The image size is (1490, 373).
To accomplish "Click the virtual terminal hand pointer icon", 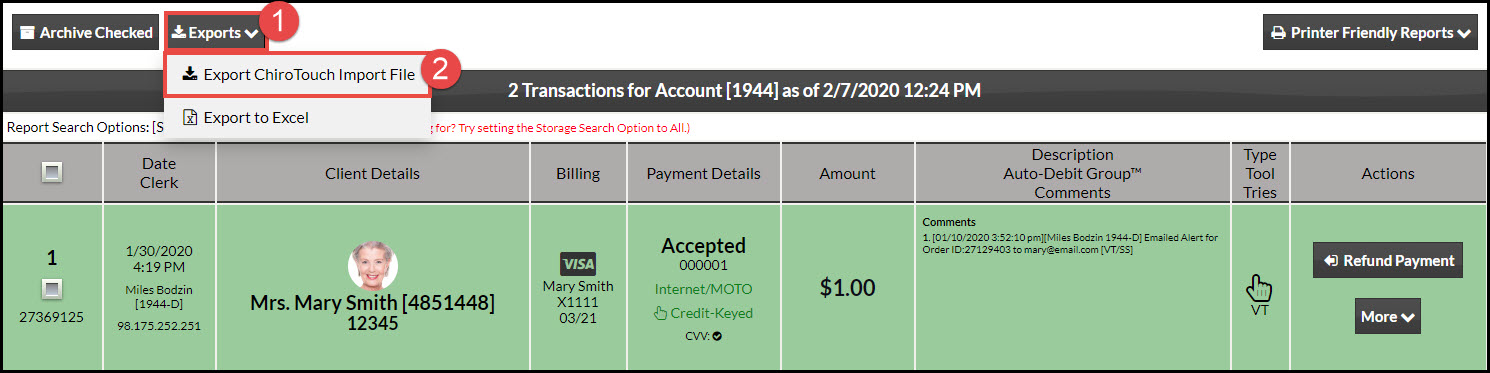I will pos(1260,289).
